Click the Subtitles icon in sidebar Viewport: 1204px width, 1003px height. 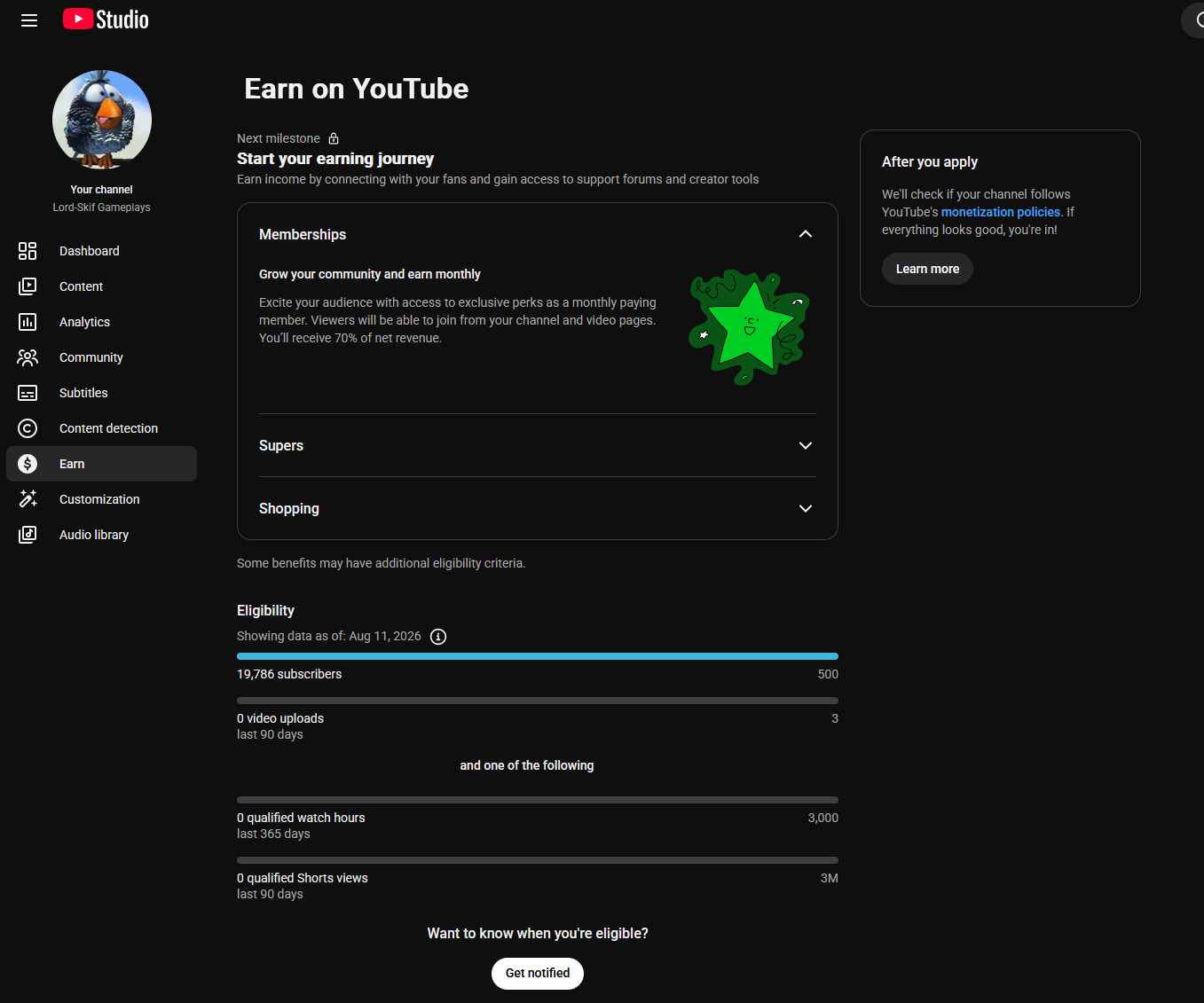click(28, 393)
